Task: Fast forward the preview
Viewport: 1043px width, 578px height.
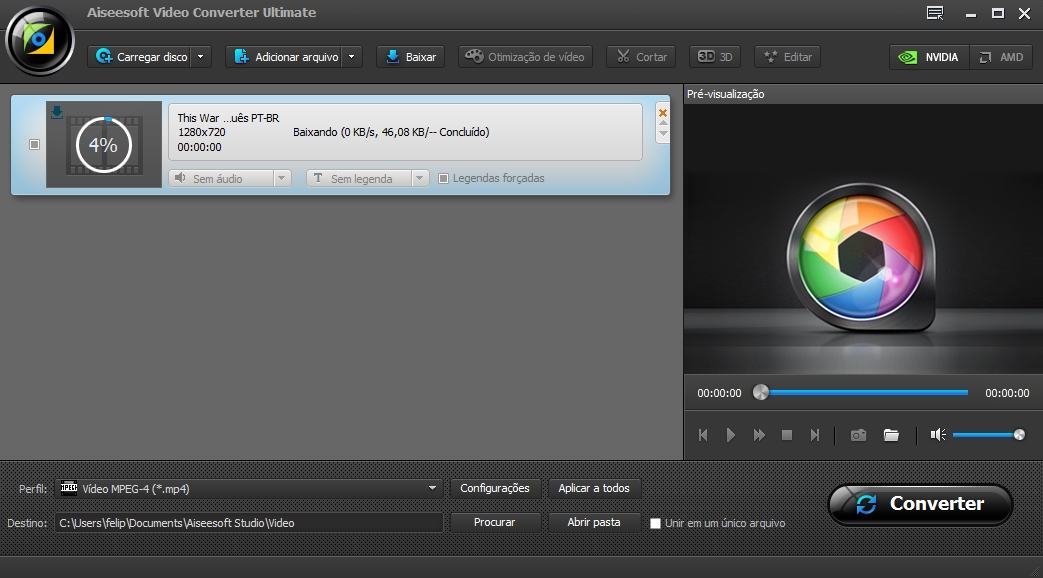Action: [759, 435]
